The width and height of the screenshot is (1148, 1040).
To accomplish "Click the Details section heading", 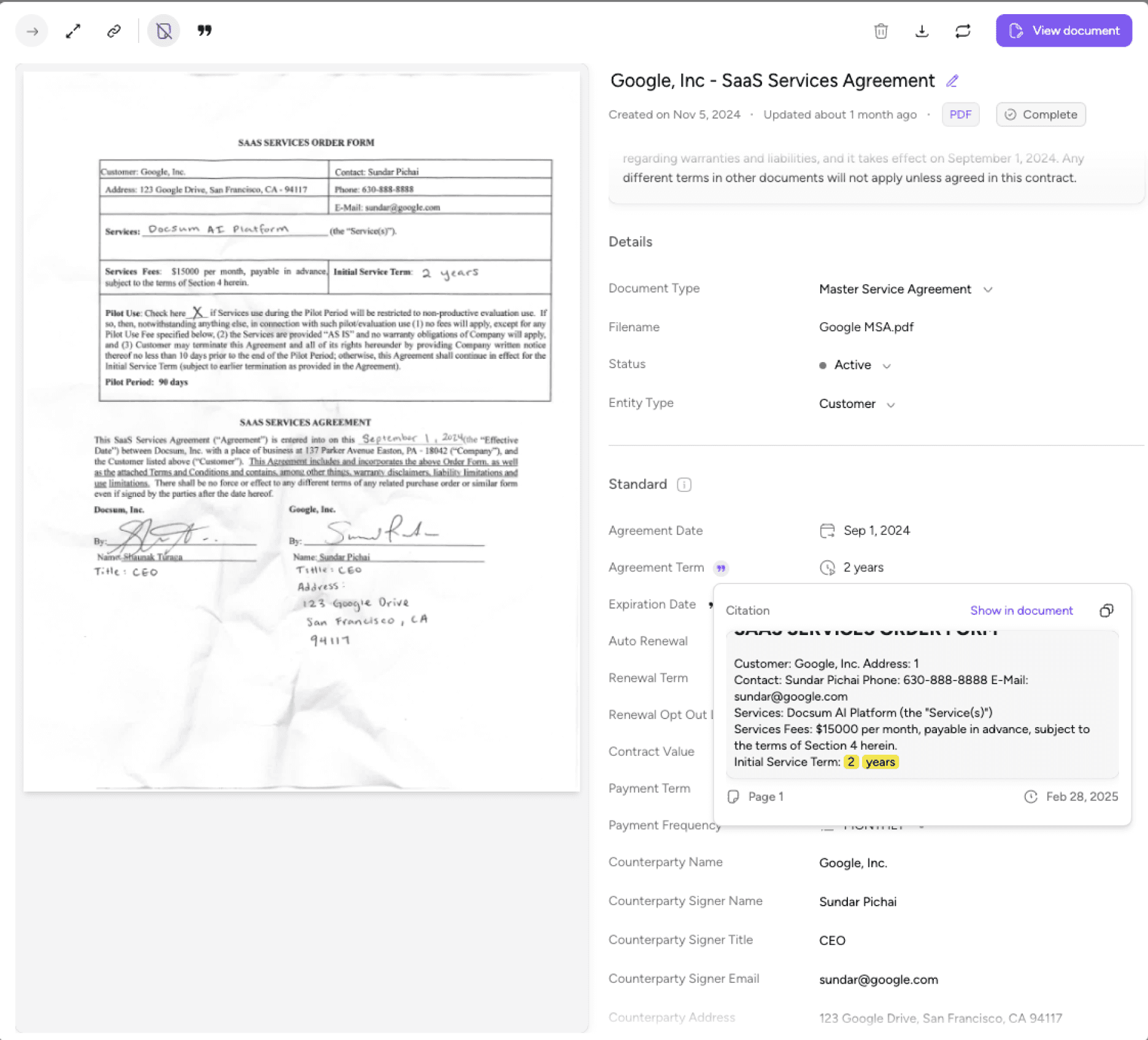I will click(630, 242).
